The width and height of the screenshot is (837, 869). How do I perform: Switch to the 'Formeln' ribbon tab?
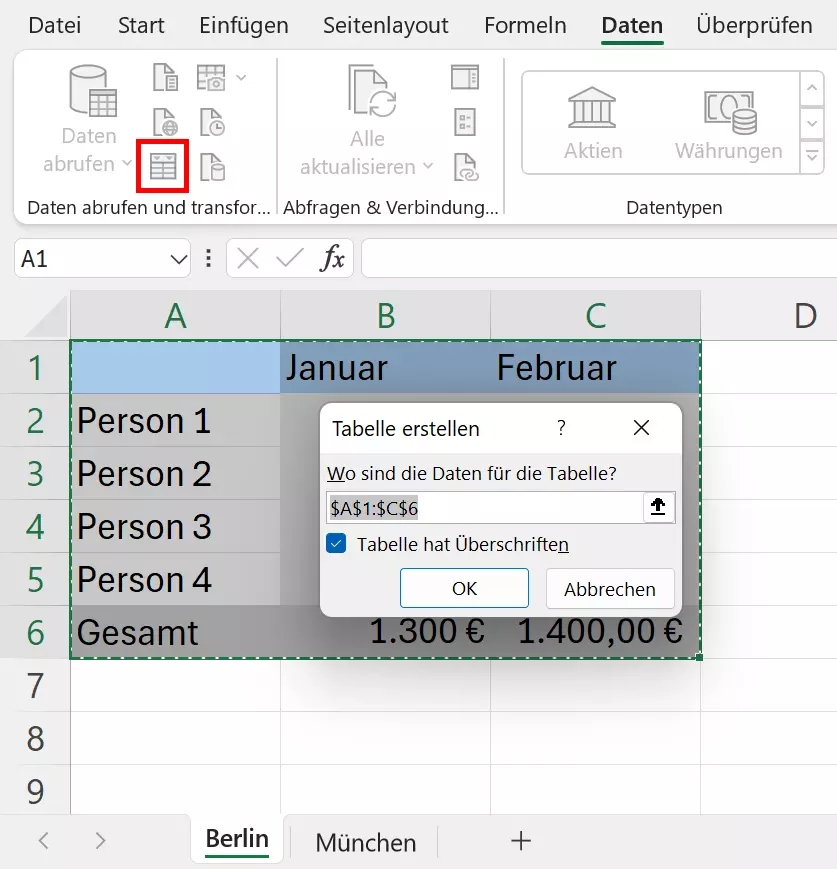524,26
